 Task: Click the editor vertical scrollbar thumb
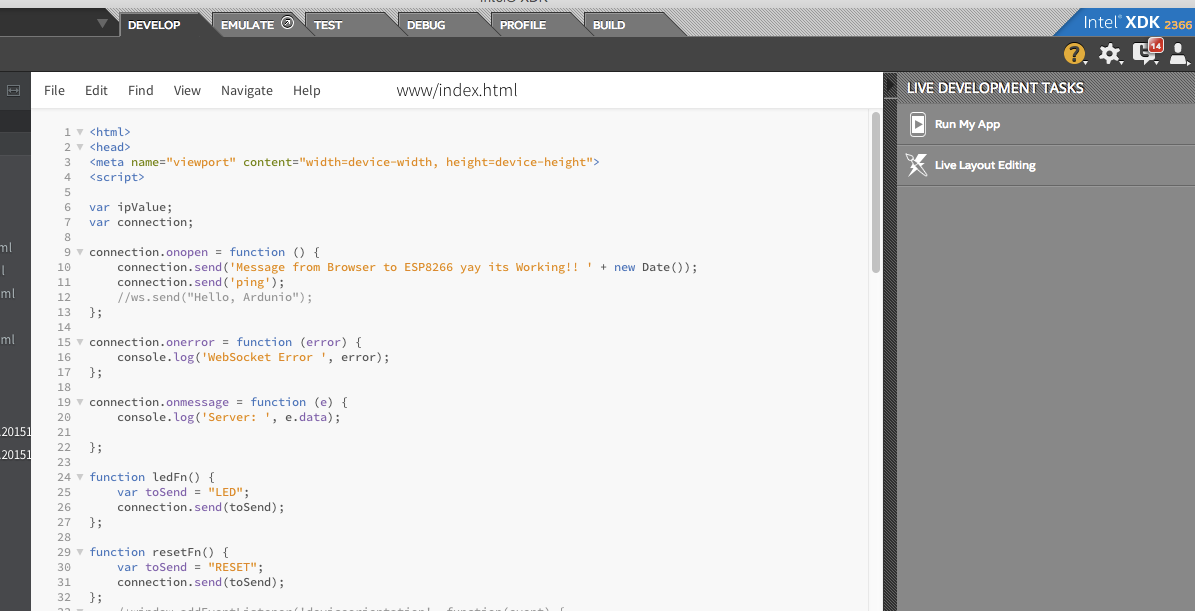(876, 192)
